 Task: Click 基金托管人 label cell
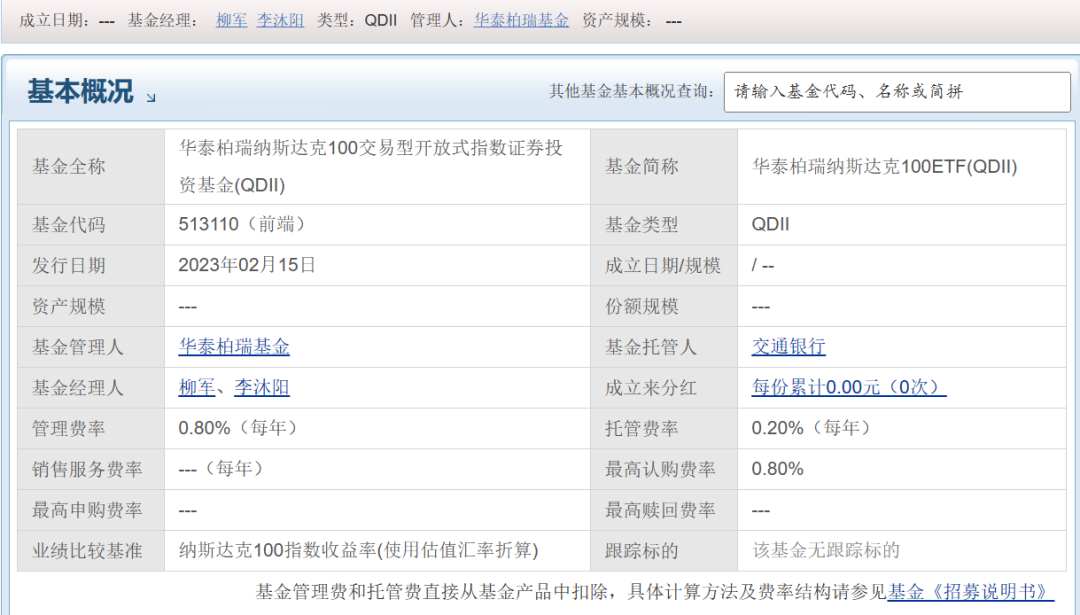(664, 346)
